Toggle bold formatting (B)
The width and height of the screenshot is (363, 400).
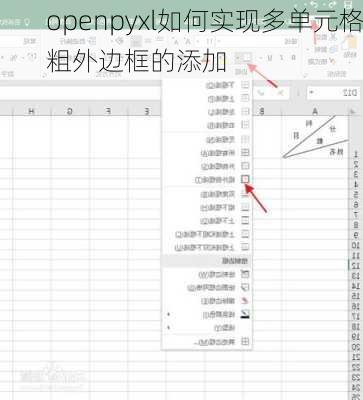point(293,58)
